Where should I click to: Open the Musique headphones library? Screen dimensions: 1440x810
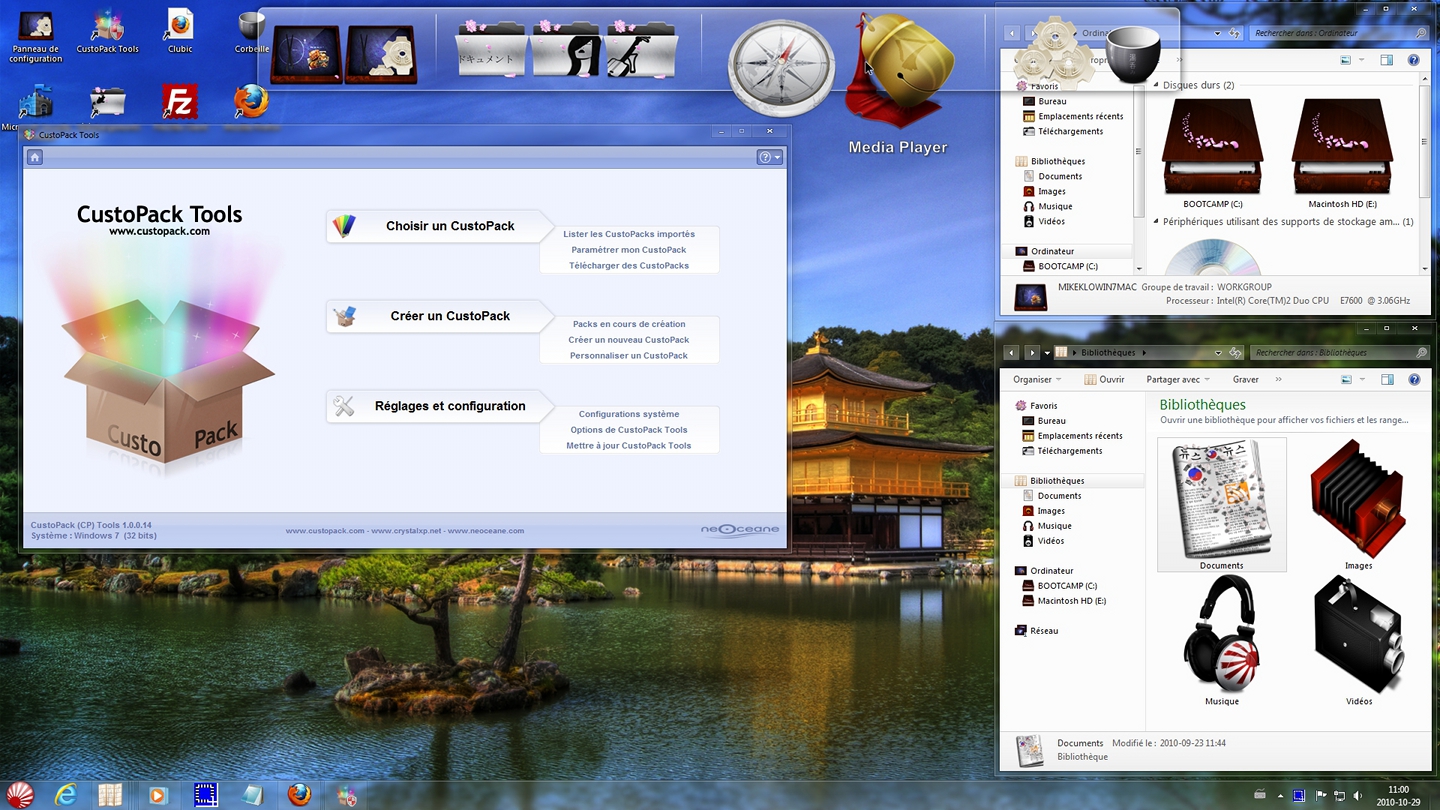1222,641
